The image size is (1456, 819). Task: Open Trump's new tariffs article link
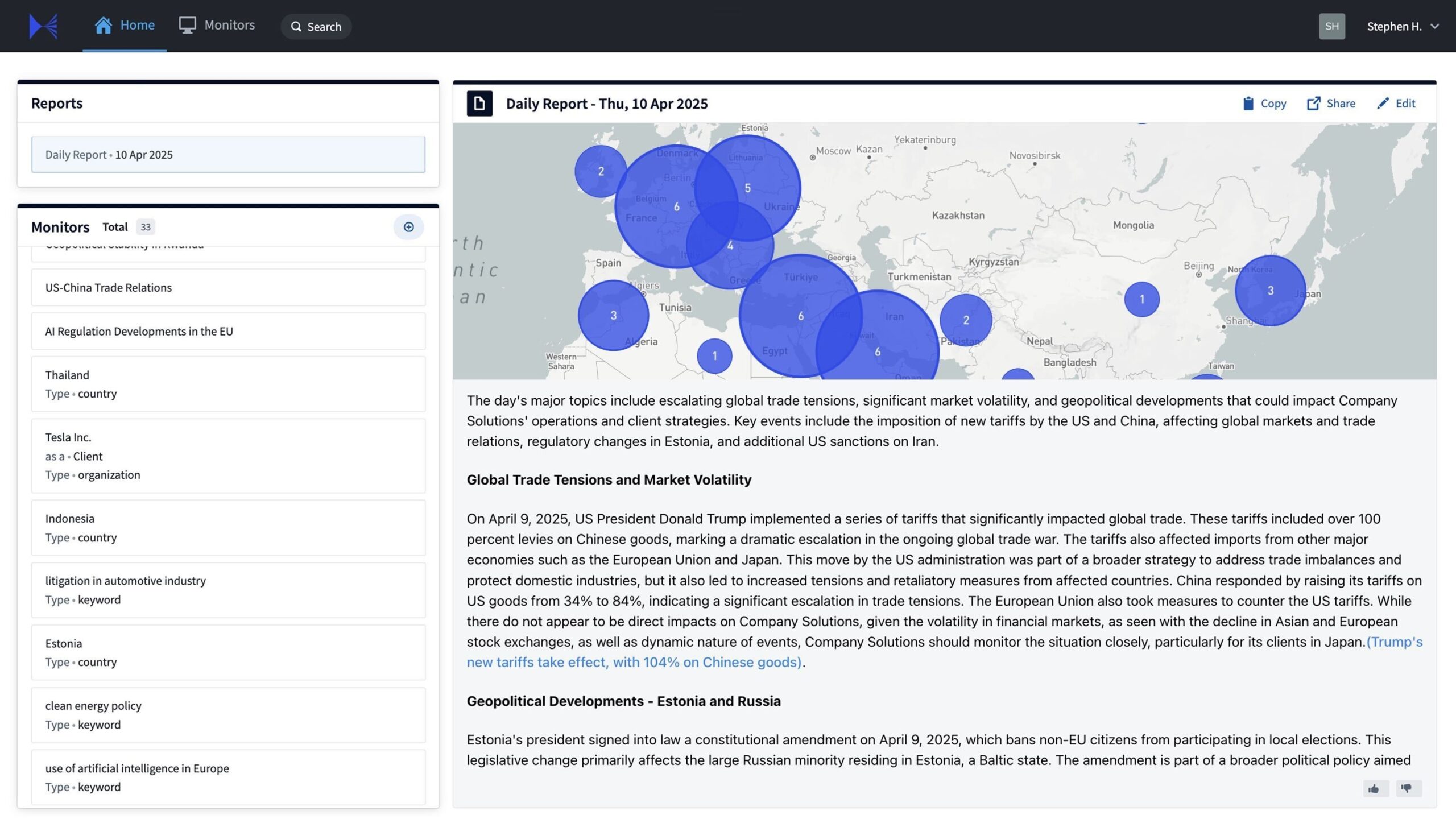point(634,663)
